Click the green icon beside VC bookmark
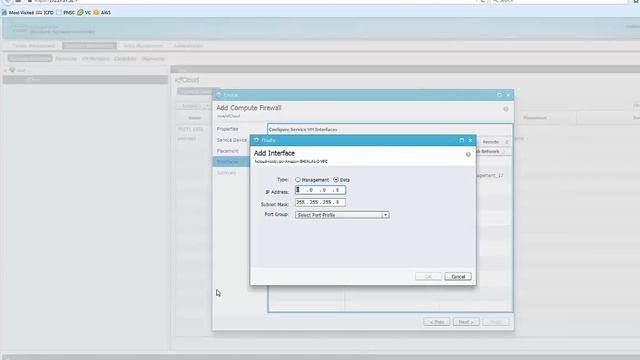This screenshot has height=360, width=640. [x=80, y=13]
